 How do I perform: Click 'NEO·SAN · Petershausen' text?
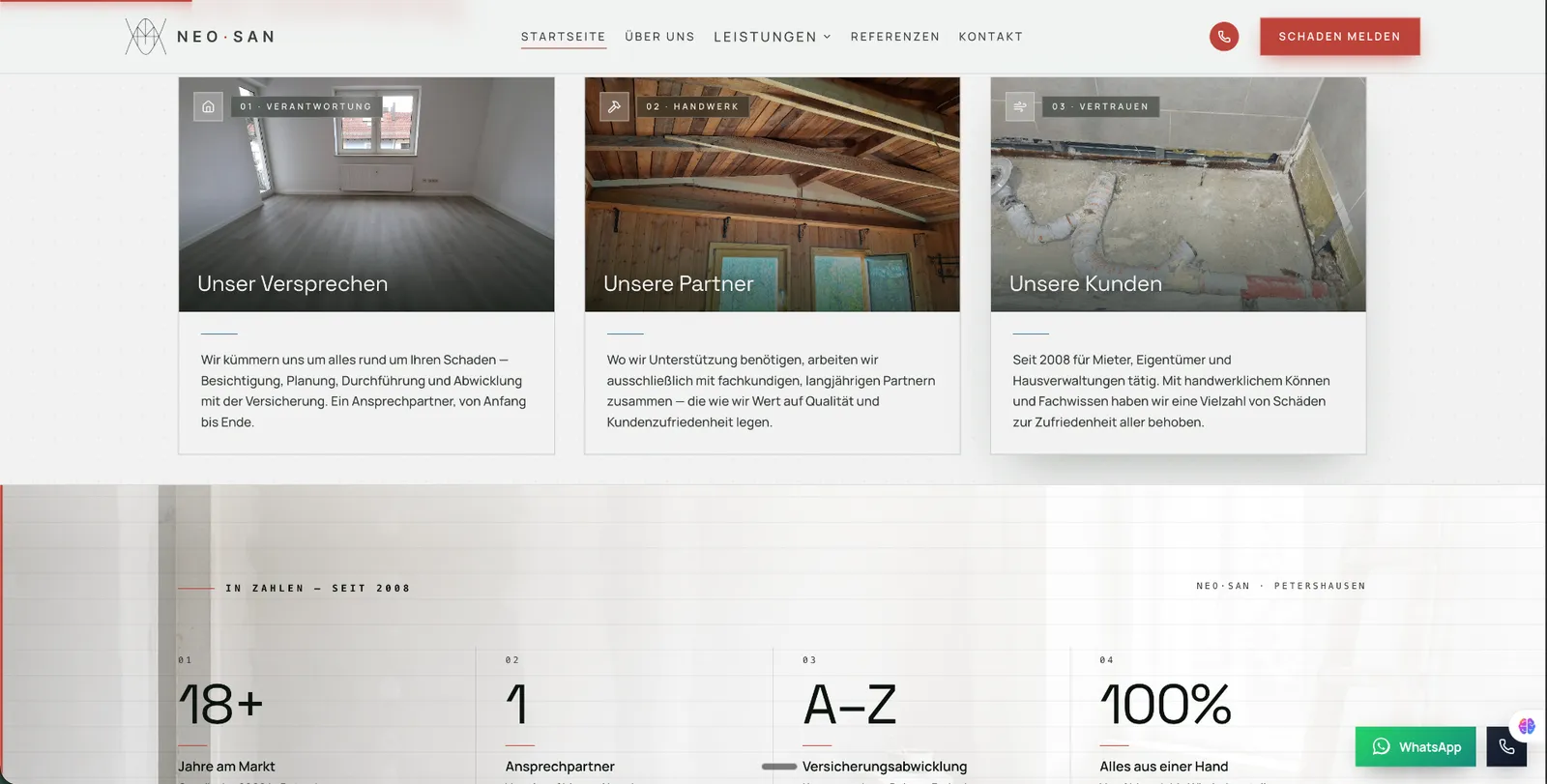1281,586
